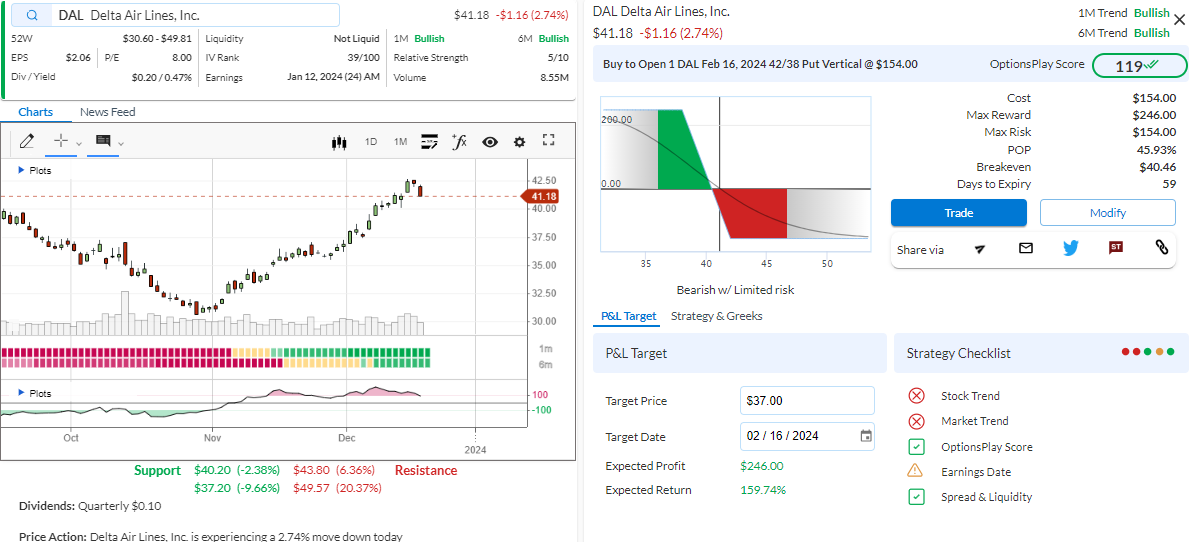Viewport: 1189px width, 542px height.
Task: Click the Stock Trend red X icon
Action: [x=917, y=396]
